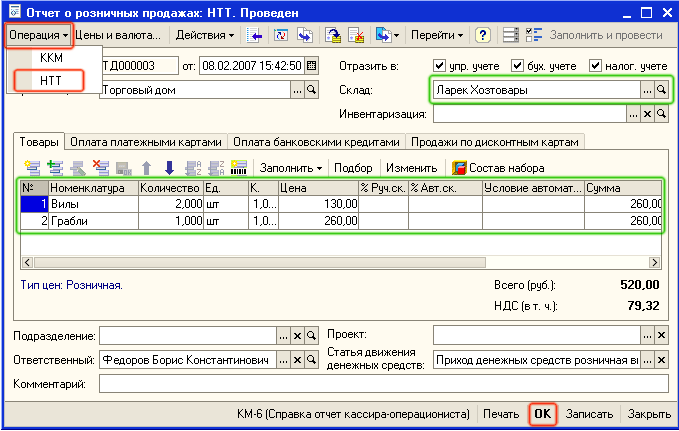Open the Операция dropdown menu
The height and width of the screenshot is (431, 679).
click(38, 35)
